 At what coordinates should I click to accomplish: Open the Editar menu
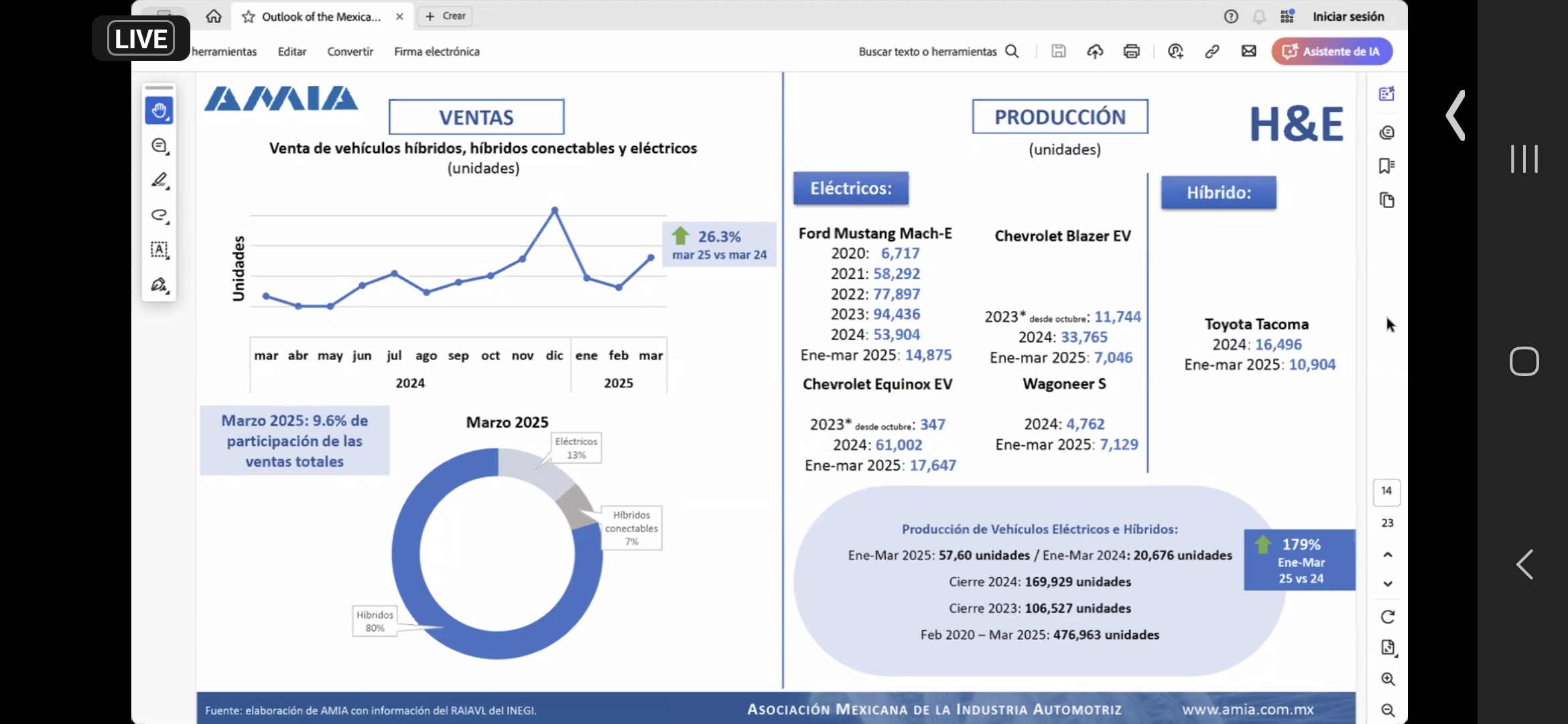(292, 52)
